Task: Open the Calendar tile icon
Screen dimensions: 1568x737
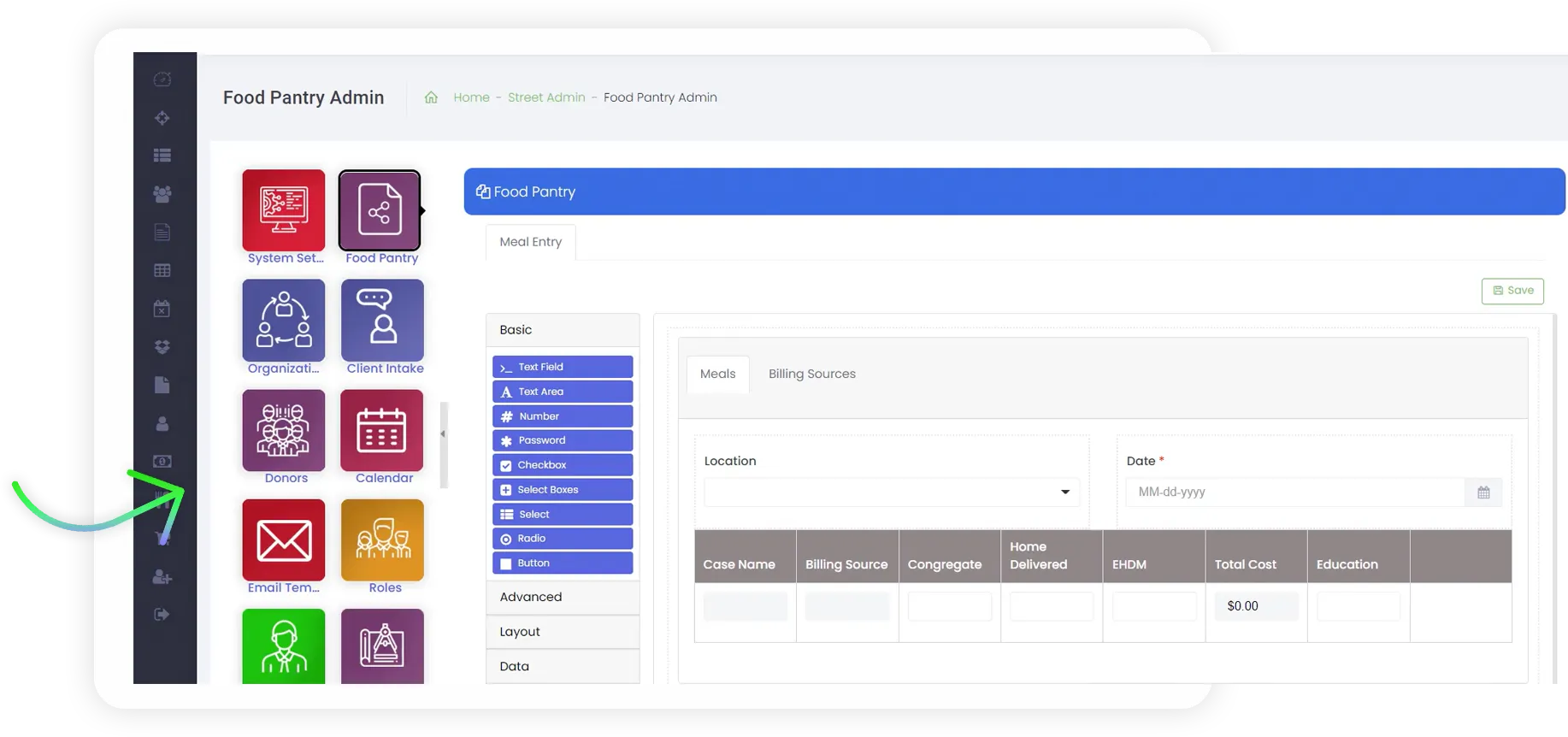Action: pyautogui.click(x=382, y=430)
